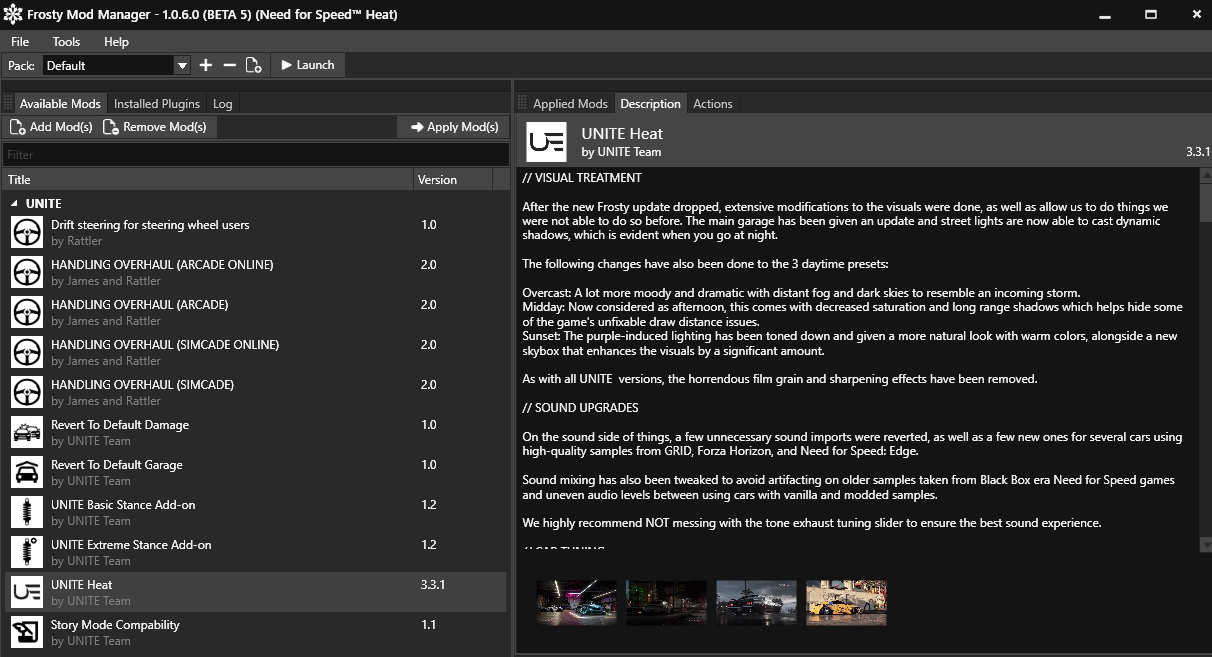Screen dimensions: 1212x657
Task: Open the File menu
Action: point(20,41)
